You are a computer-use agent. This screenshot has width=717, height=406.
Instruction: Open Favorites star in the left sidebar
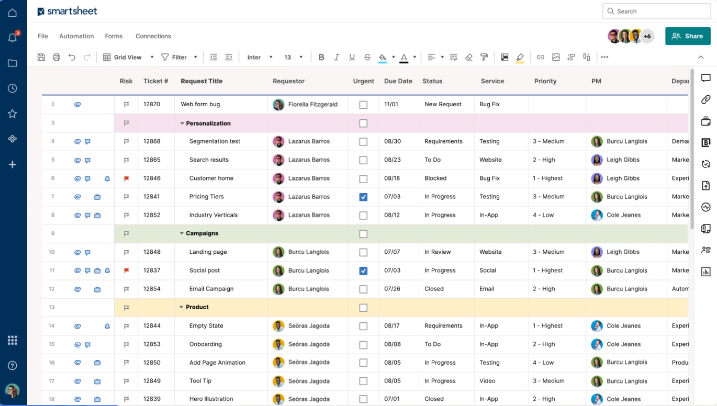click(12, 114)
